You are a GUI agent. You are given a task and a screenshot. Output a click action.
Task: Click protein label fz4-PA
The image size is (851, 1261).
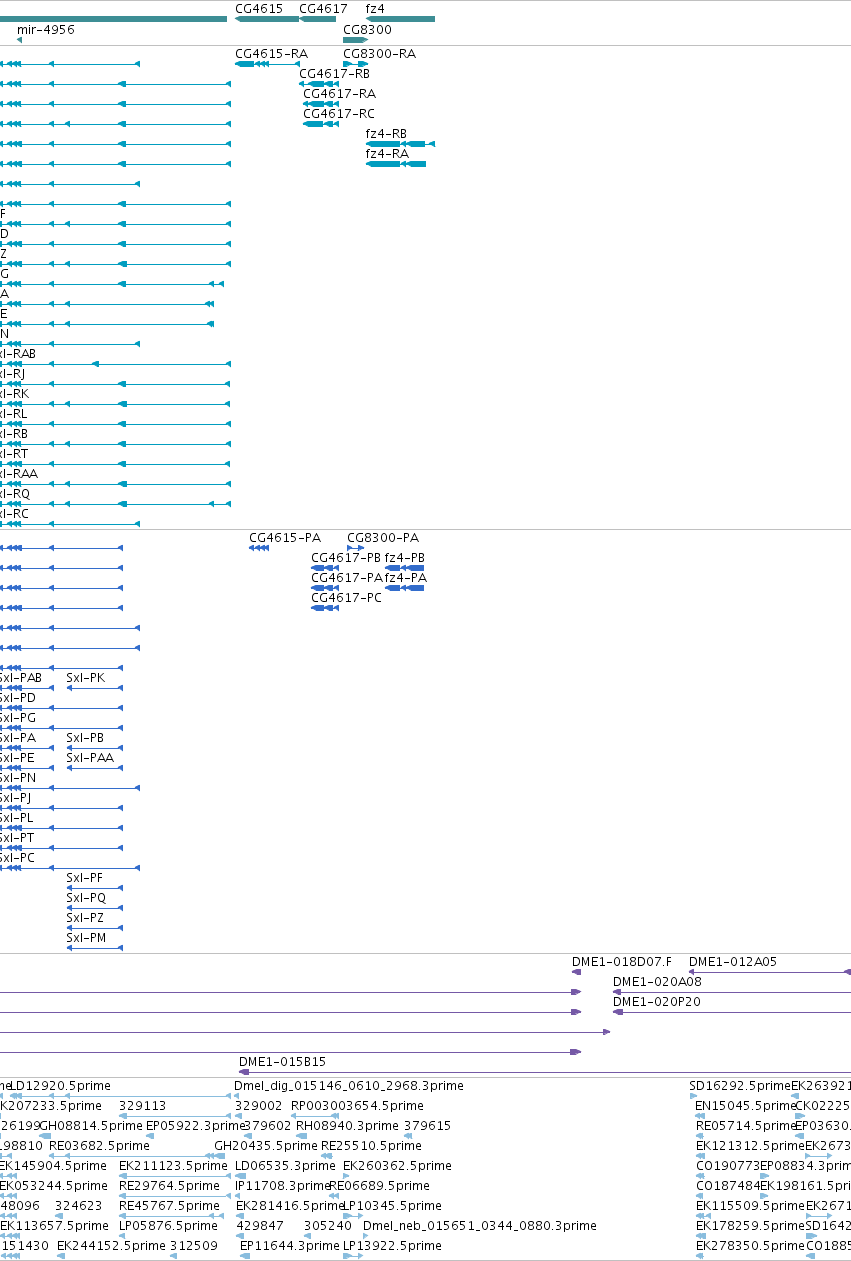tap(406, 578)
